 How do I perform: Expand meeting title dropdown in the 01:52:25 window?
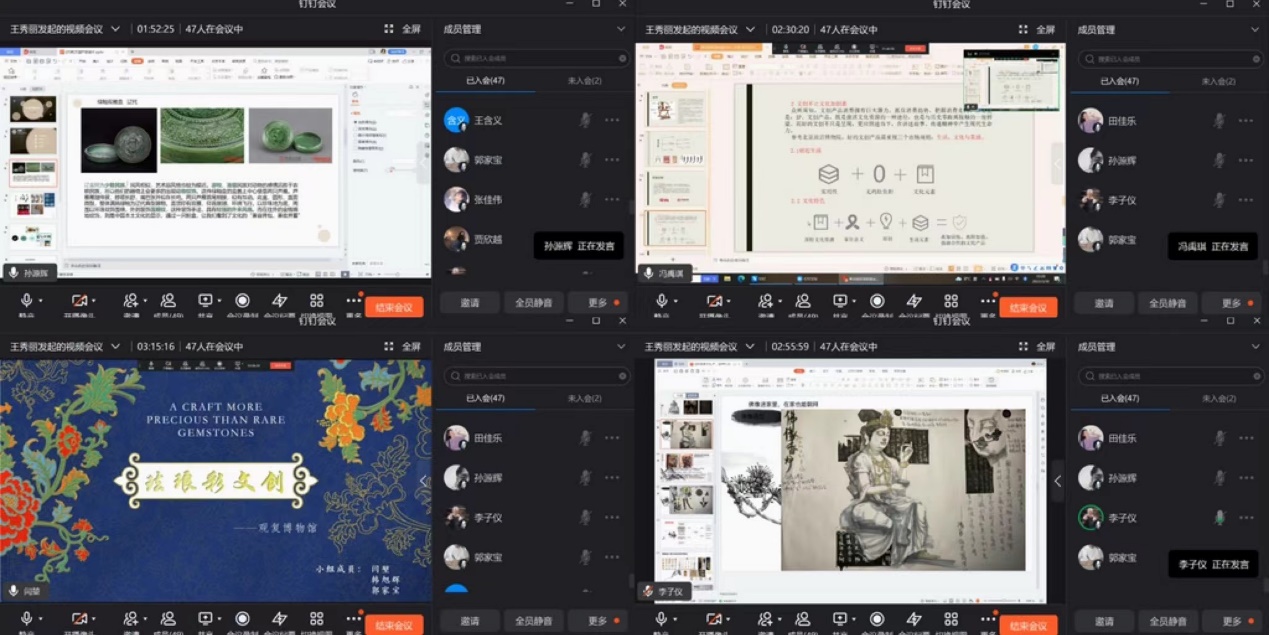[x=115, y=29]
